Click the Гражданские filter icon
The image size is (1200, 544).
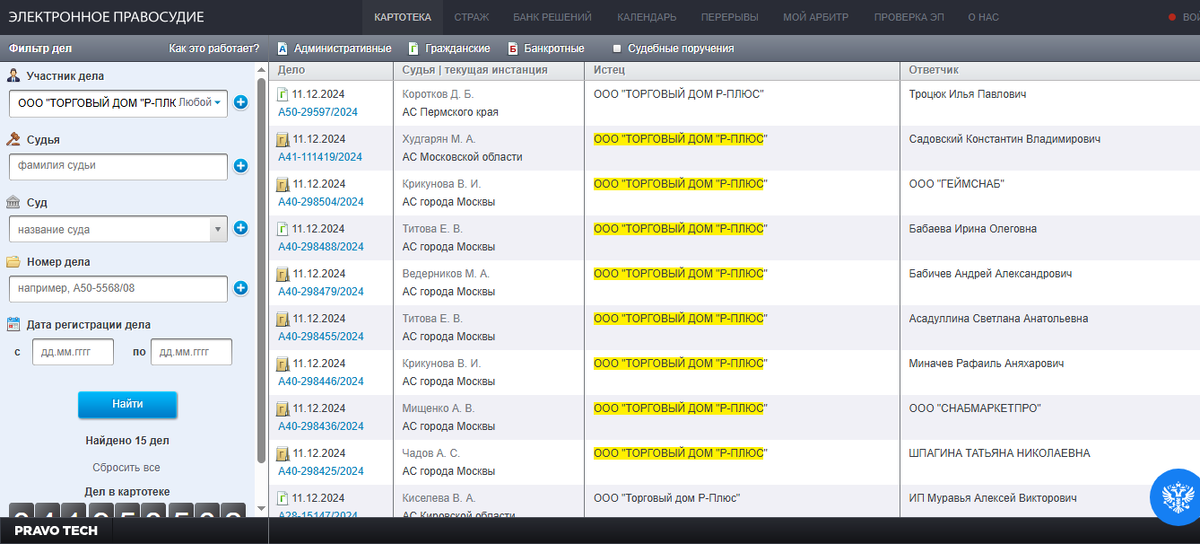[413, 48]
